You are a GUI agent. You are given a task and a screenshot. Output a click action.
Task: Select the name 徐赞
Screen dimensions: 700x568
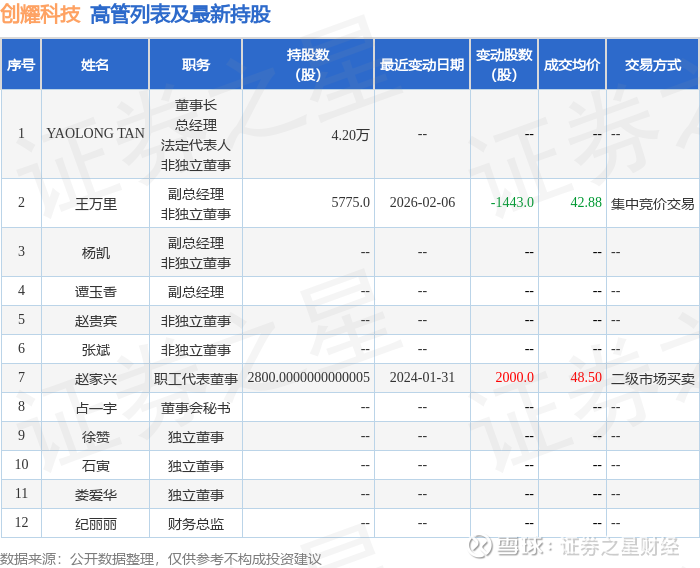[x=96, y=437]
